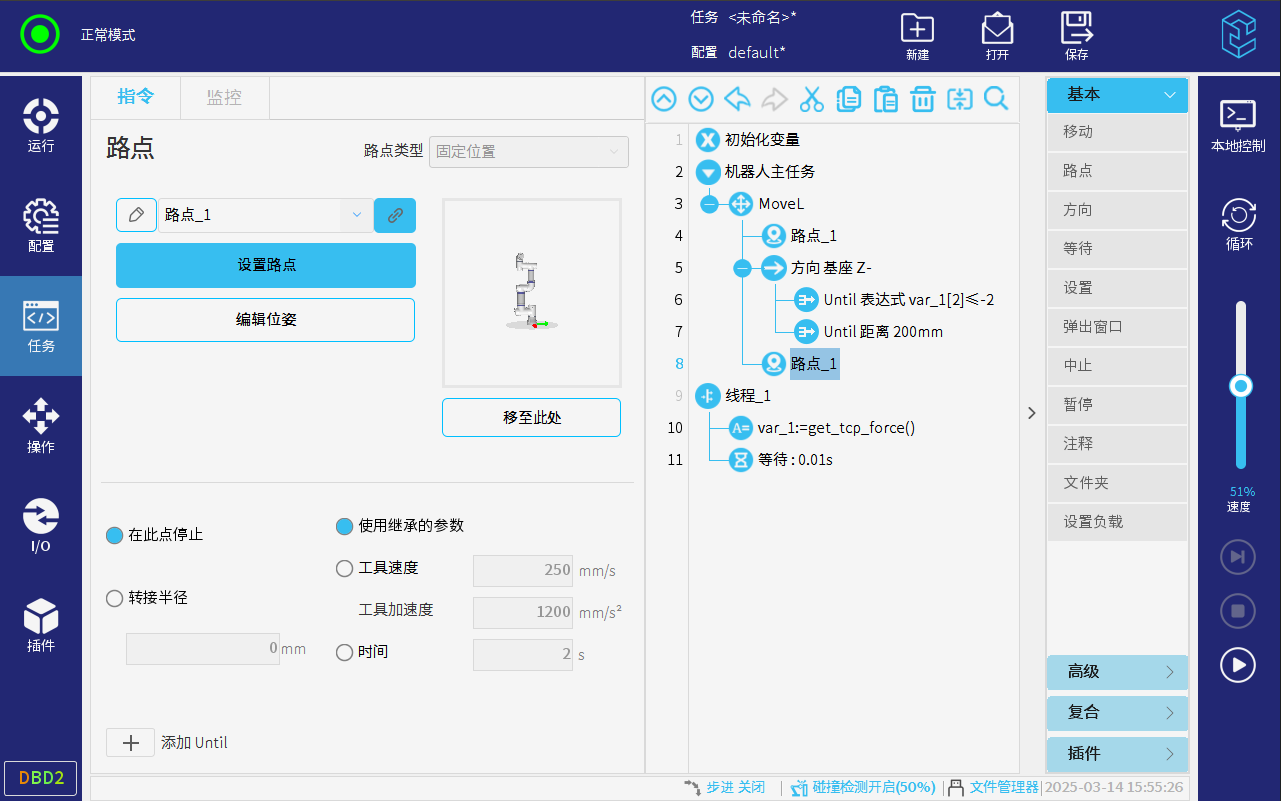Move selected node up with arrow icon
The height and width of the screenshot is (801, 1281).
[x=664, y=99]
